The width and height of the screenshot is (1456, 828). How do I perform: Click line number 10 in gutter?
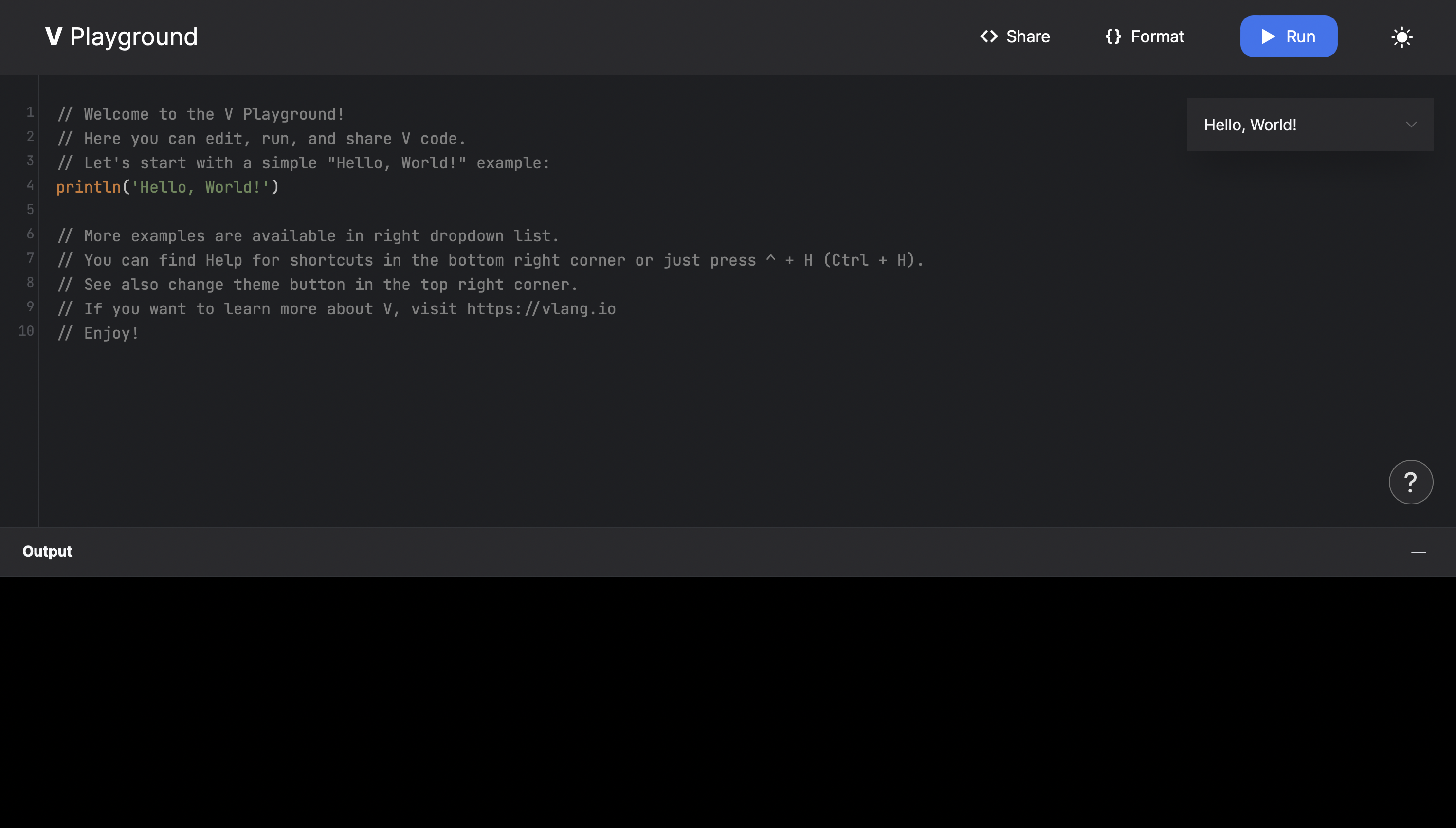point(26,331)
